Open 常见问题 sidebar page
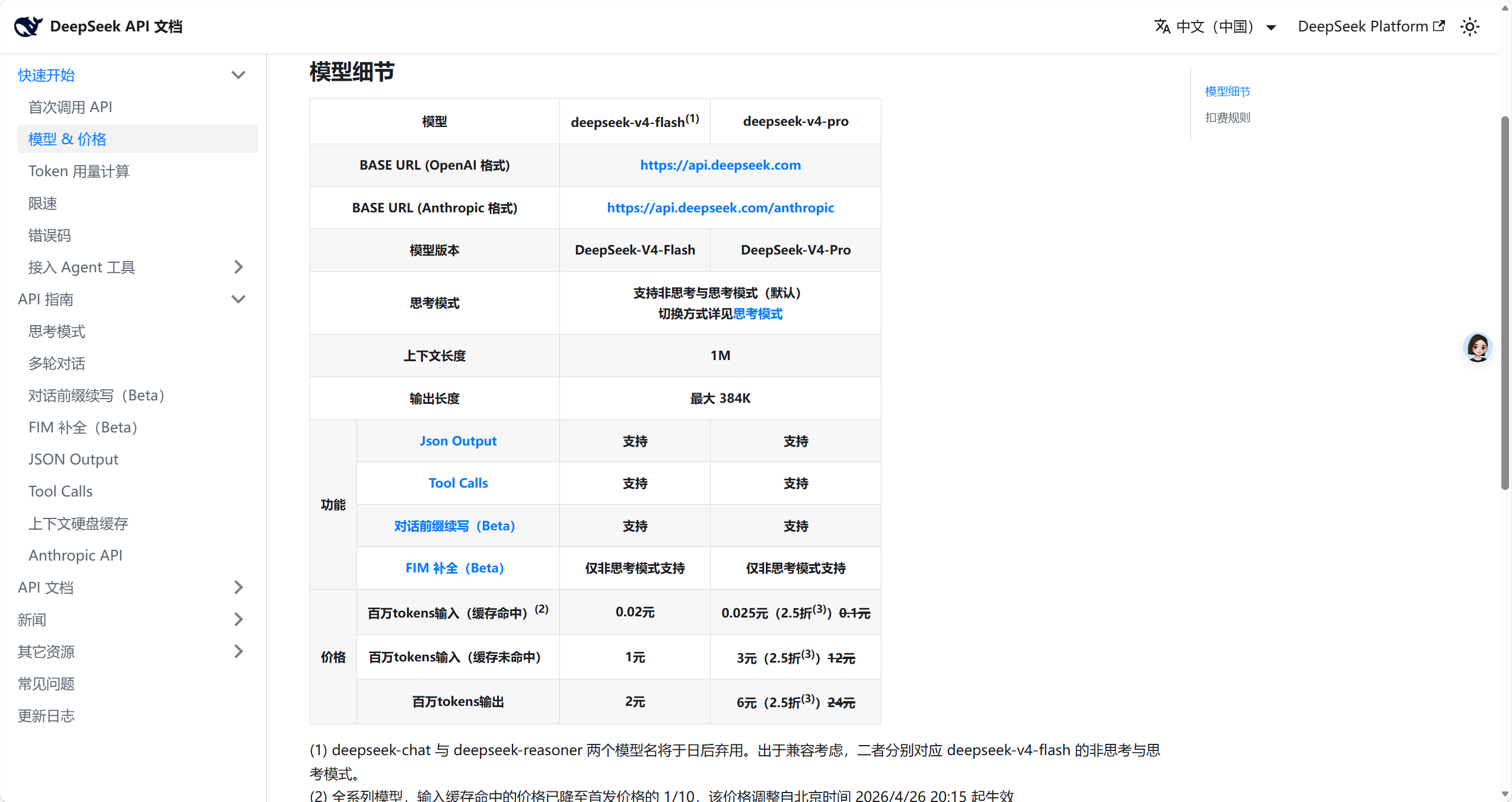This screenshot has width=1512, height=802. (46, 684)
